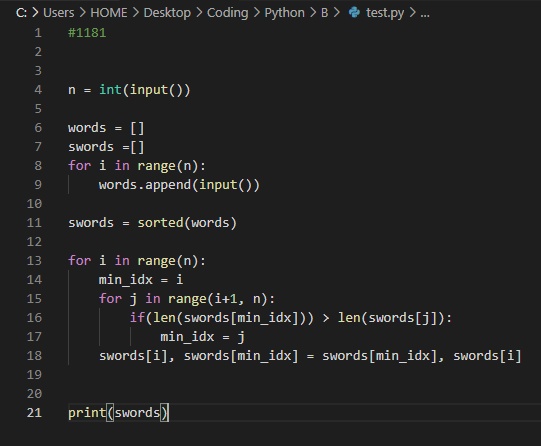Open the 'Users' breadcrumb segment
Image resolution: width=541 pixels, height=446 pixels.
point(58,13)
